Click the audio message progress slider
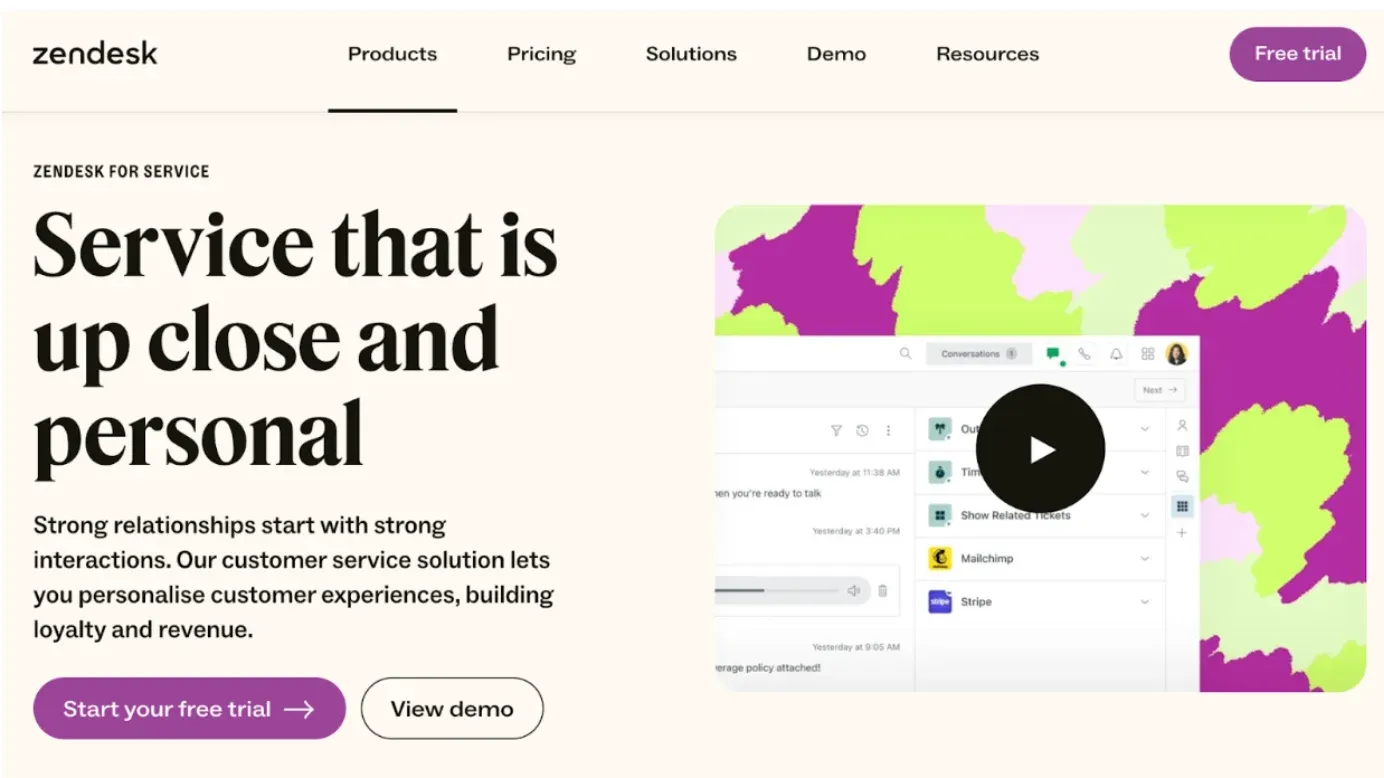 pyautogui.click(x=777, y=591)
